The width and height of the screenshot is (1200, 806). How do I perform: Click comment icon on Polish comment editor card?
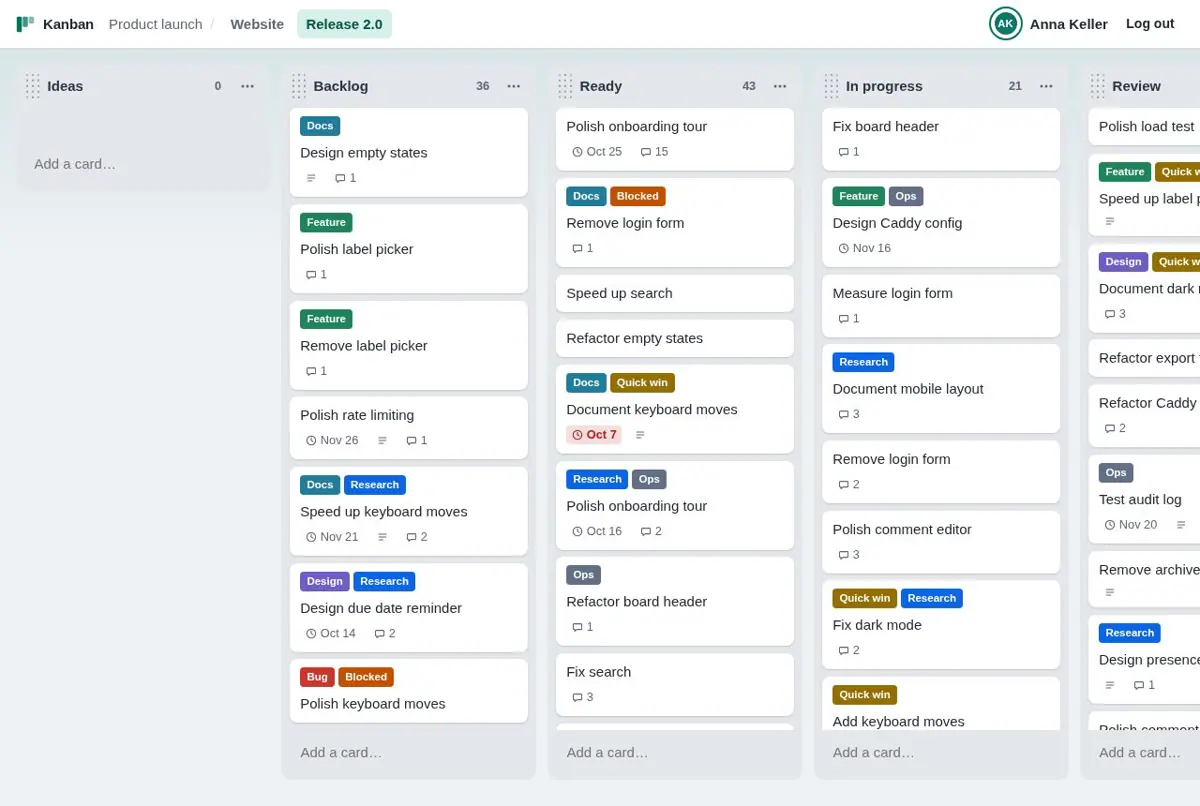[x=843, y=555]
